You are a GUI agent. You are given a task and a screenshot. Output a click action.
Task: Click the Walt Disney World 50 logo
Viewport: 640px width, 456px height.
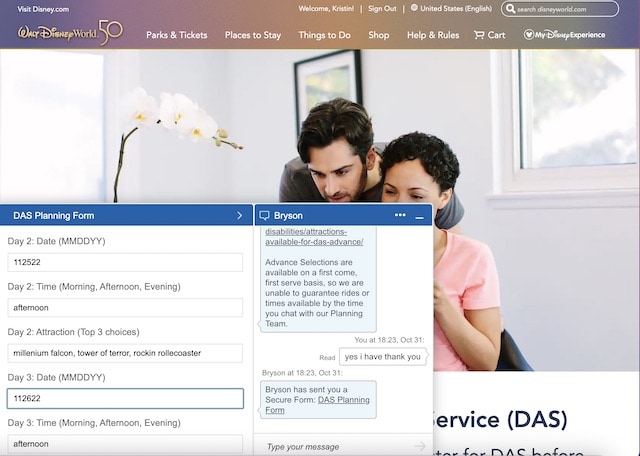(70, 33)
